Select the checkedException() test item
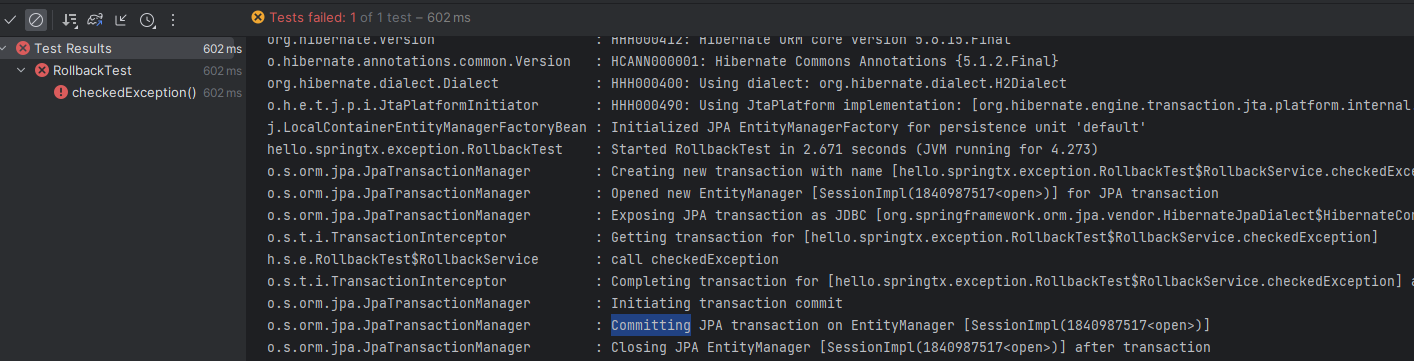 pyautogui.click(x=134, y=92)
